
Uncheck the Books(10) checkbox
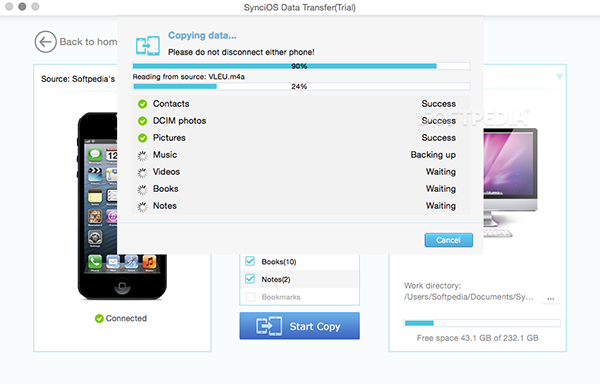point(250,261)
